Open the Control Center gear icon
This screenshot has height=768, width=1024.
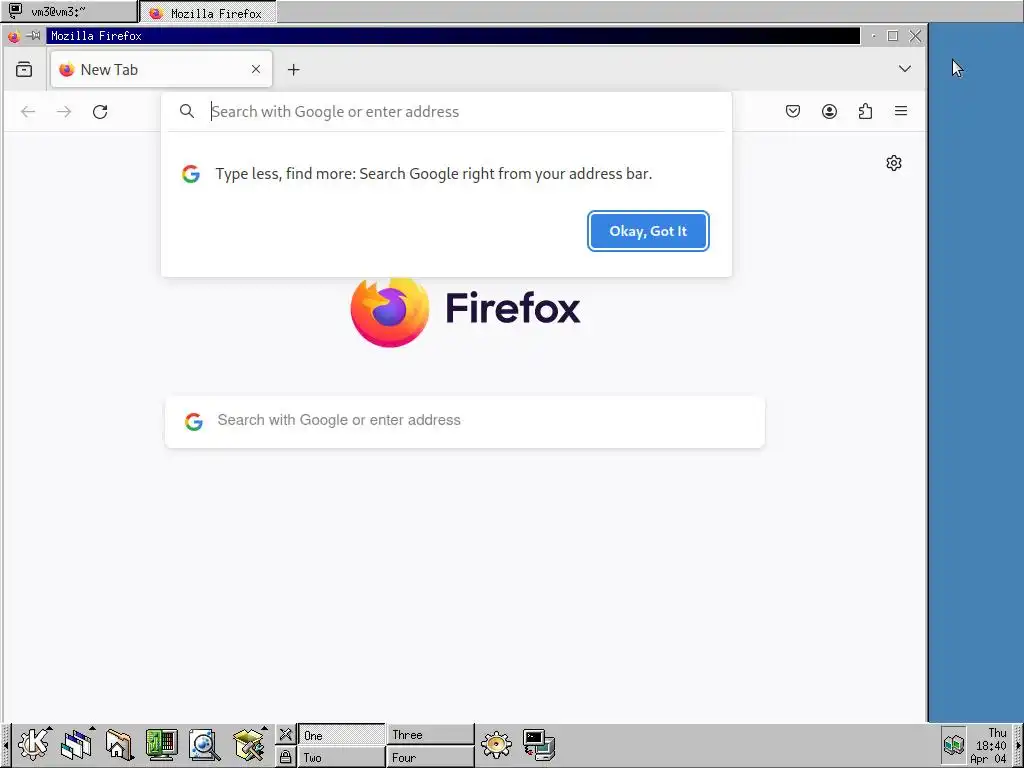[x=496, y=744]
